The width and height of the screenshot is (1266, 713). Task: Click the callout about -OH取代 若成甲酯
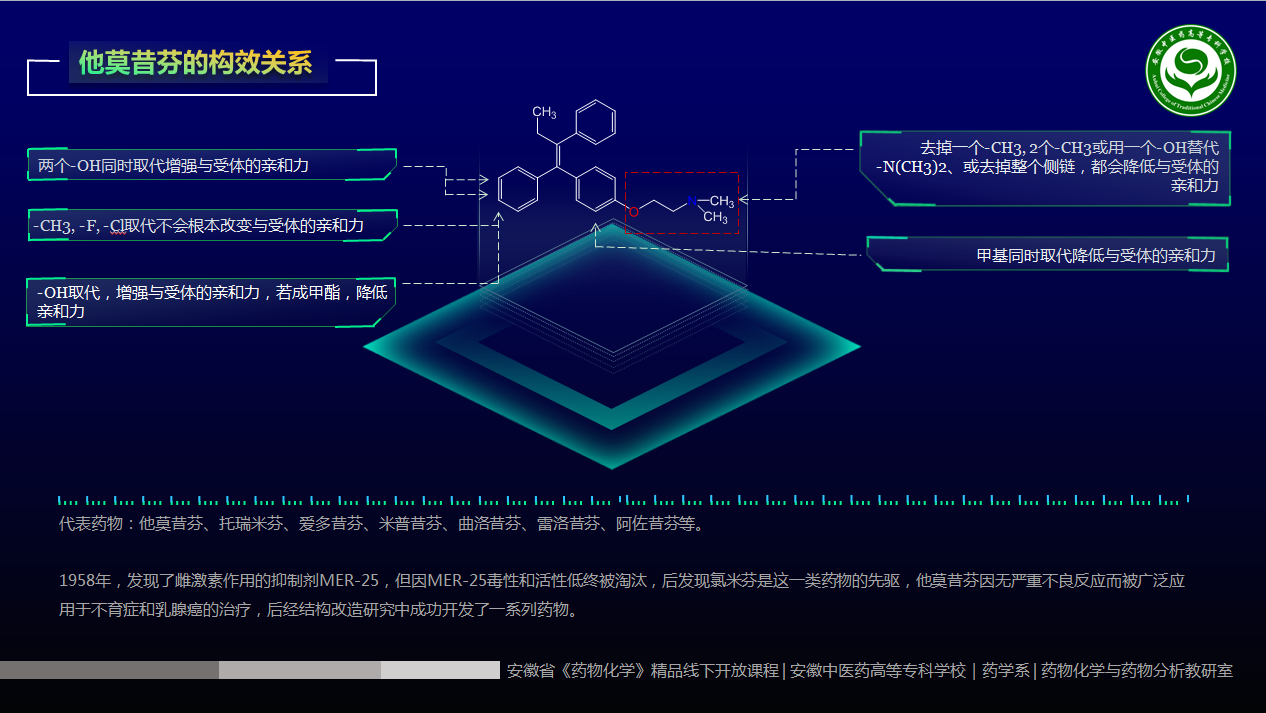click(x=209, y=299)
